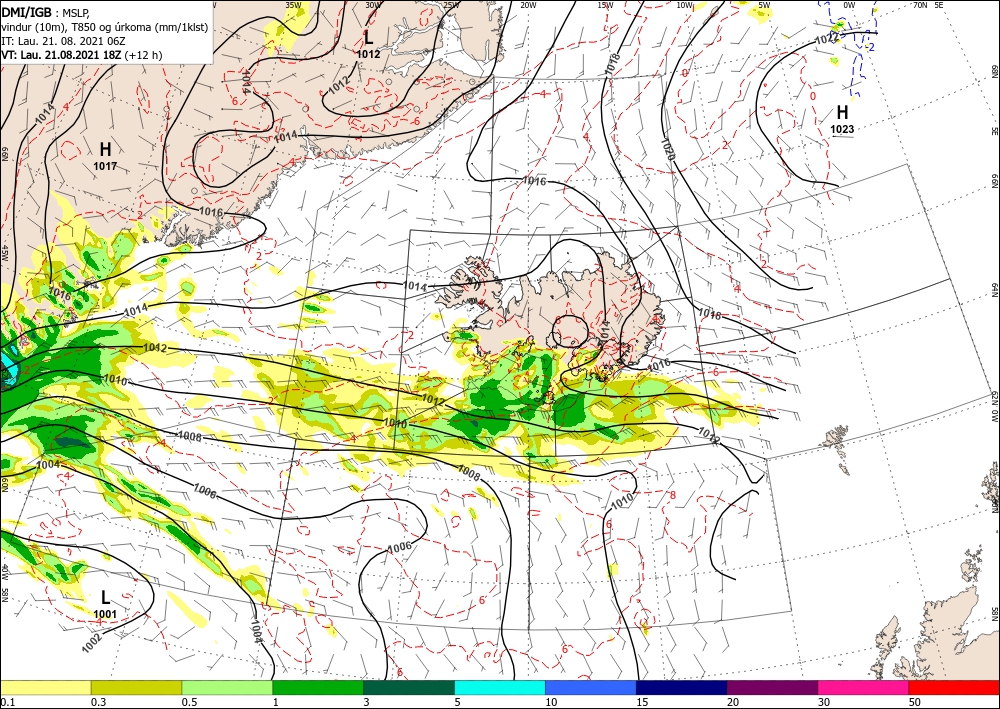Click the 1022 isobar label
Image resolution: width=1000 pixels, height=709 pixels.
point(827,38)
